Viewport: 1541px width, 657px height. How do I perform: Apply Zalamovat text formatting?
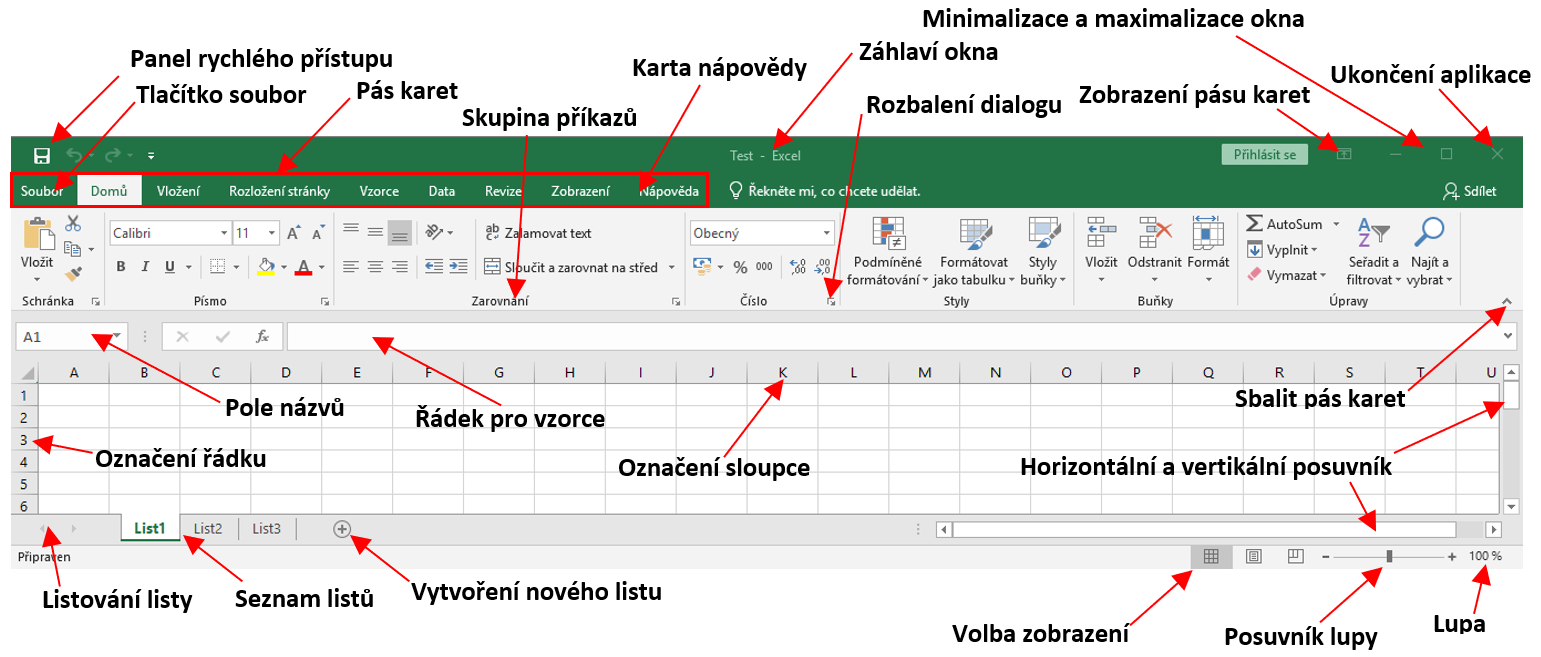[538, 232]
